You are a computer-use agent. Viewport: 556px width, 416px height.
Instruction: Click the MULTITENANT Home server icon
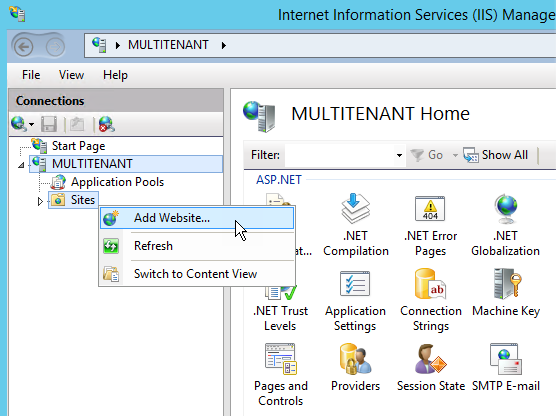259,116
